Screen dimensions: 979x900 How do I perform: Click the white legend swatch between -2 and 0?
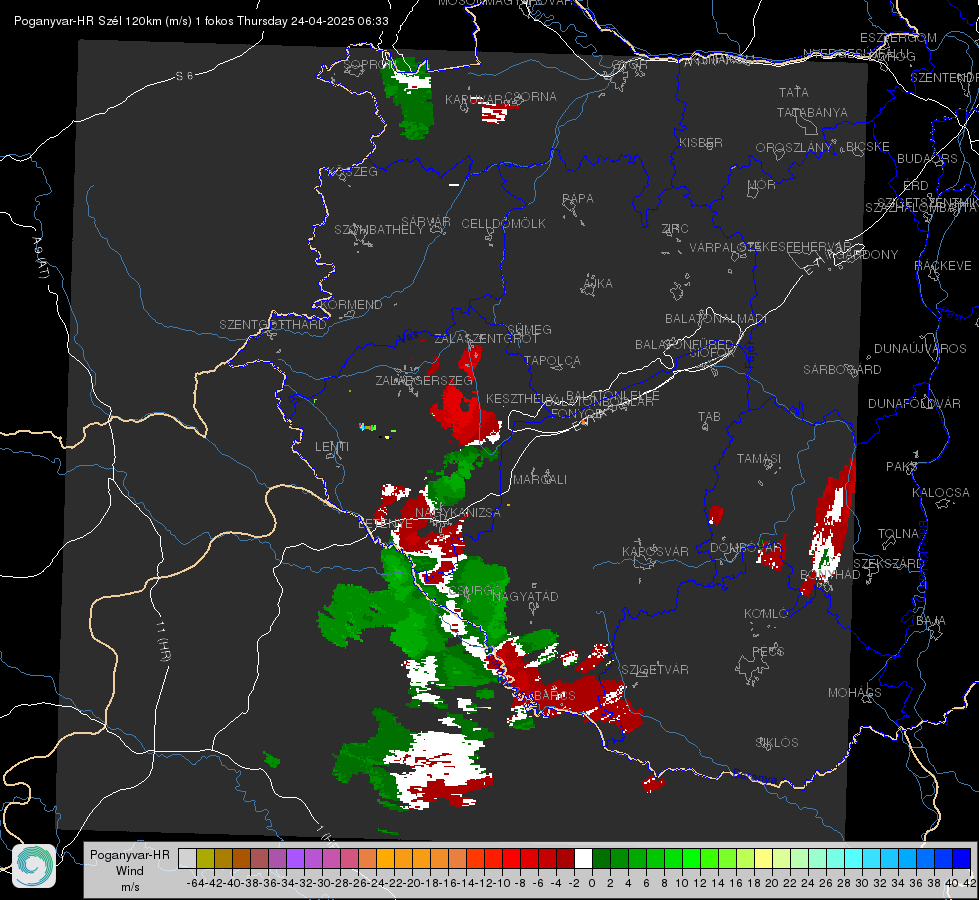[583, 859]
